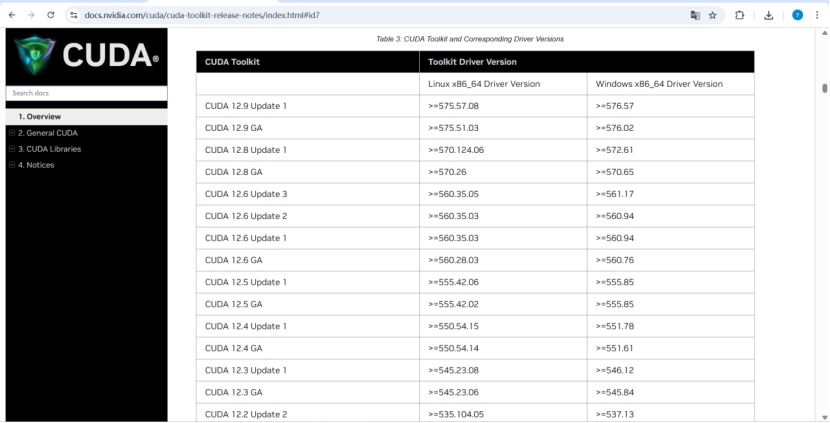Click Windows driver value >=576.57
The image size is (830, 423).
pos(615,106)
